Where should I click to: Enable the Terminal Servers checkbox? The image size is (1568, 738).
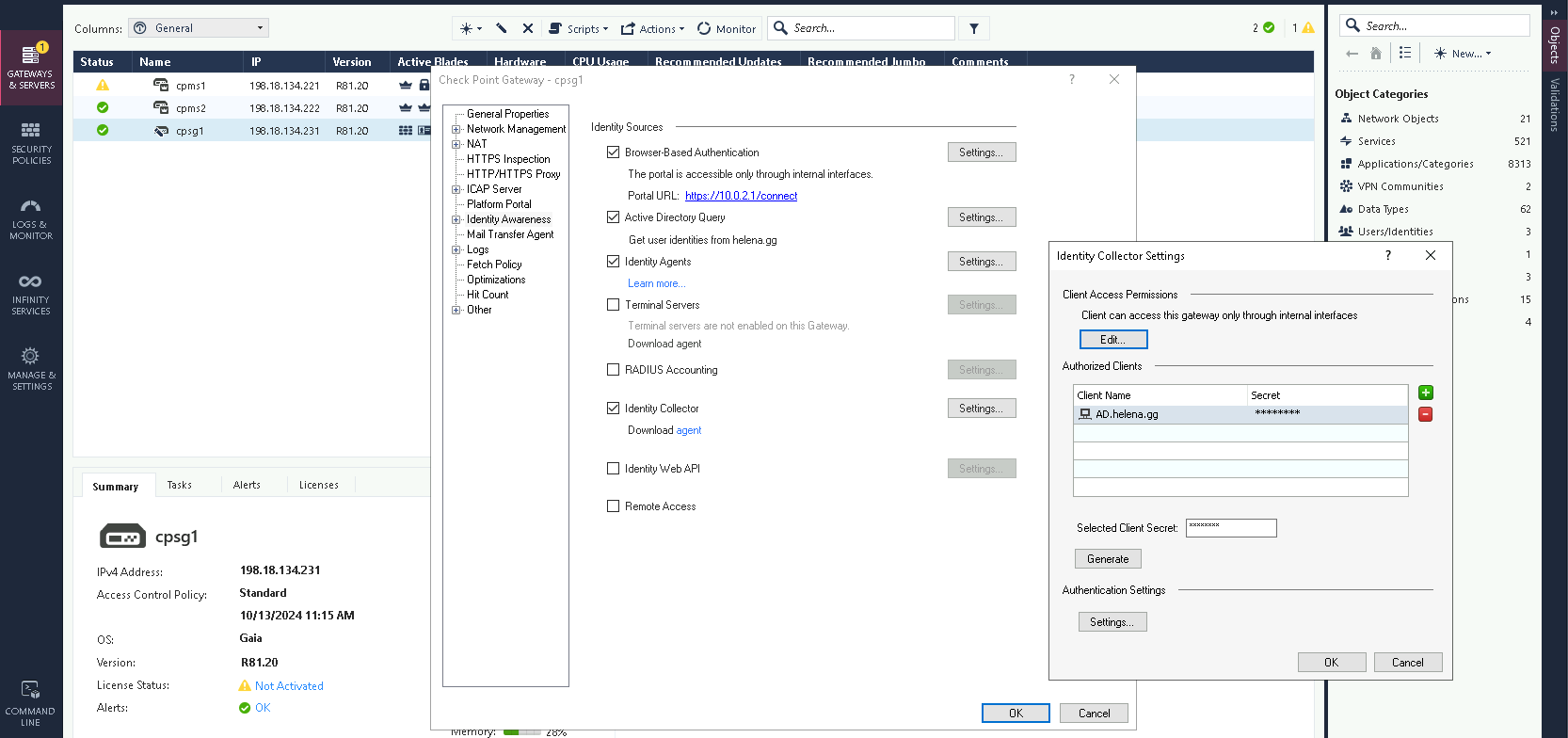(614, 305)
